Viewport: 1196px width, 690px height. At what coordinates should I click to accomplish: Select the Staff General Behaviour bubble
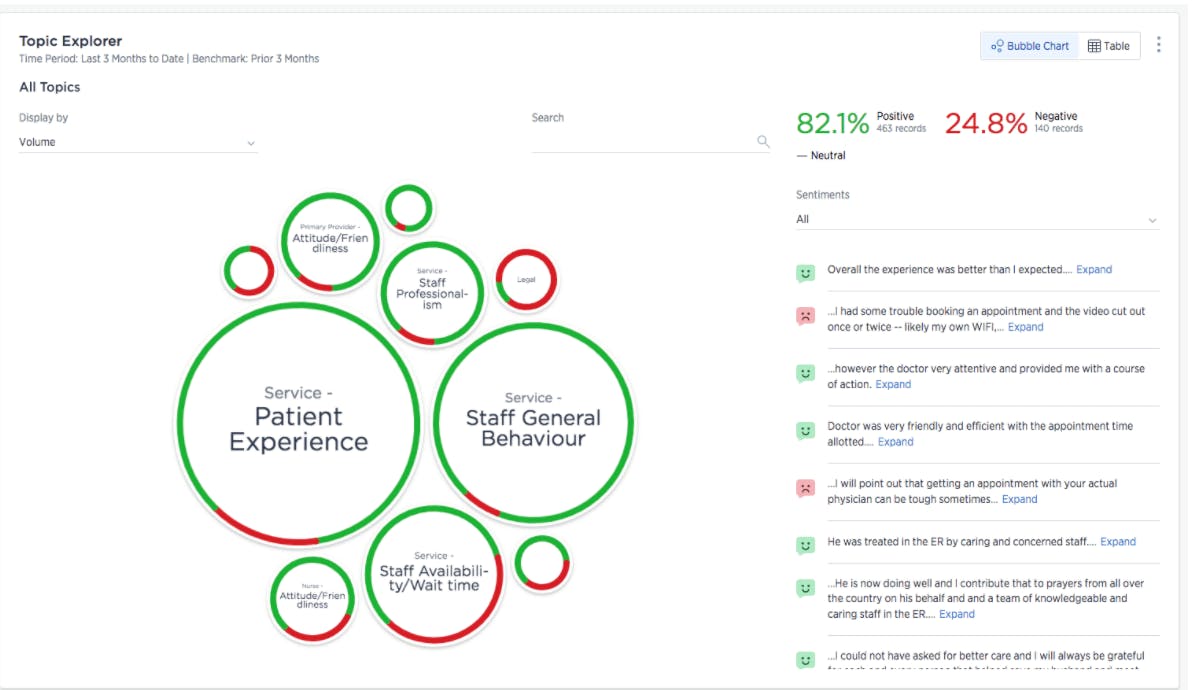533,421
